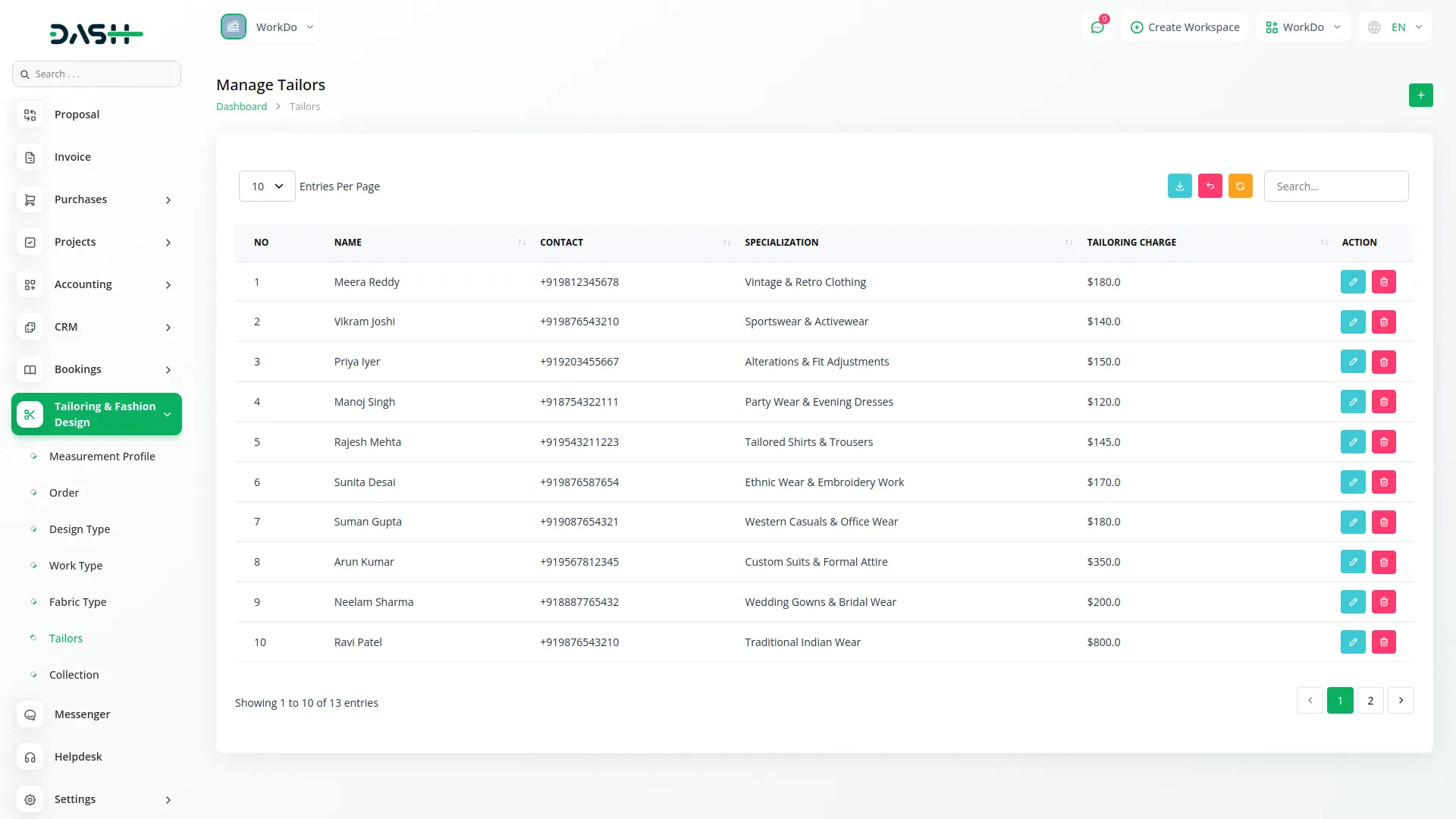Click the orange refresh icon
Screen dimensions: 1456x819
[x=1240, y=186]
